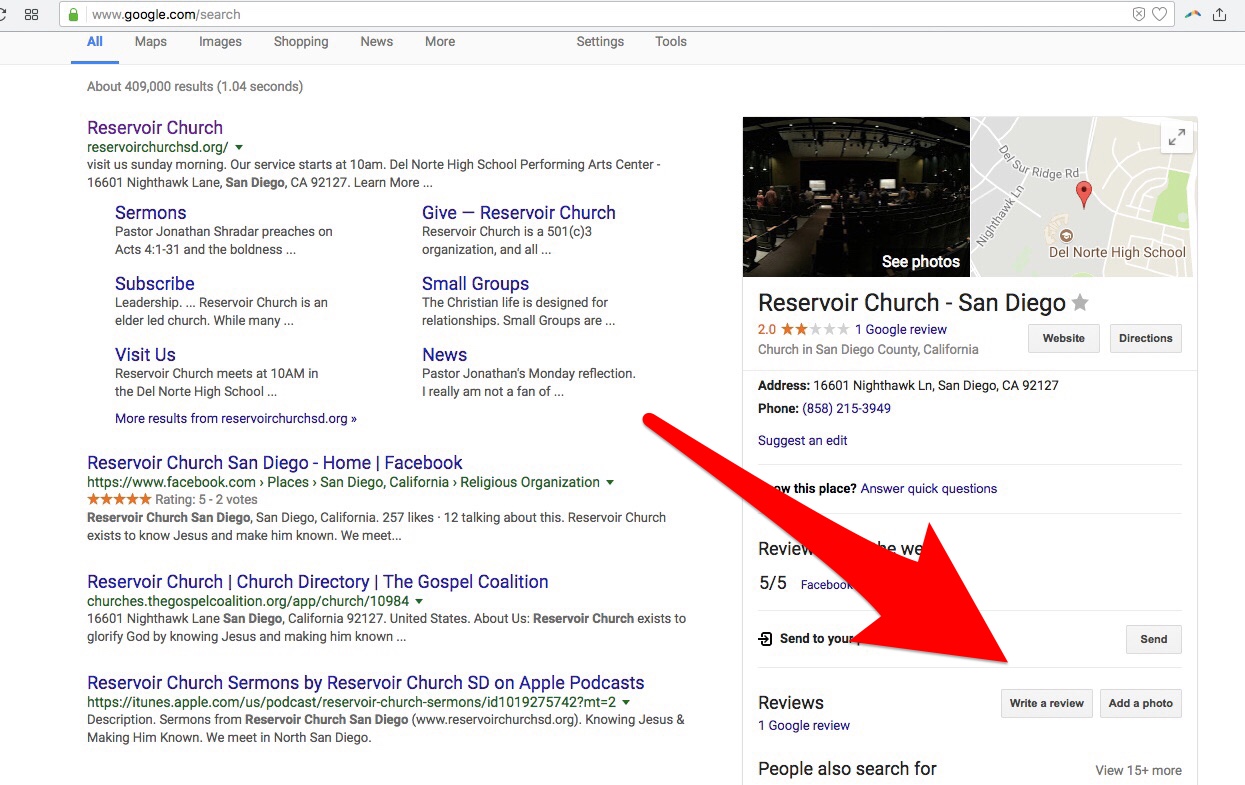Click the Send button

pos(1154,639)
